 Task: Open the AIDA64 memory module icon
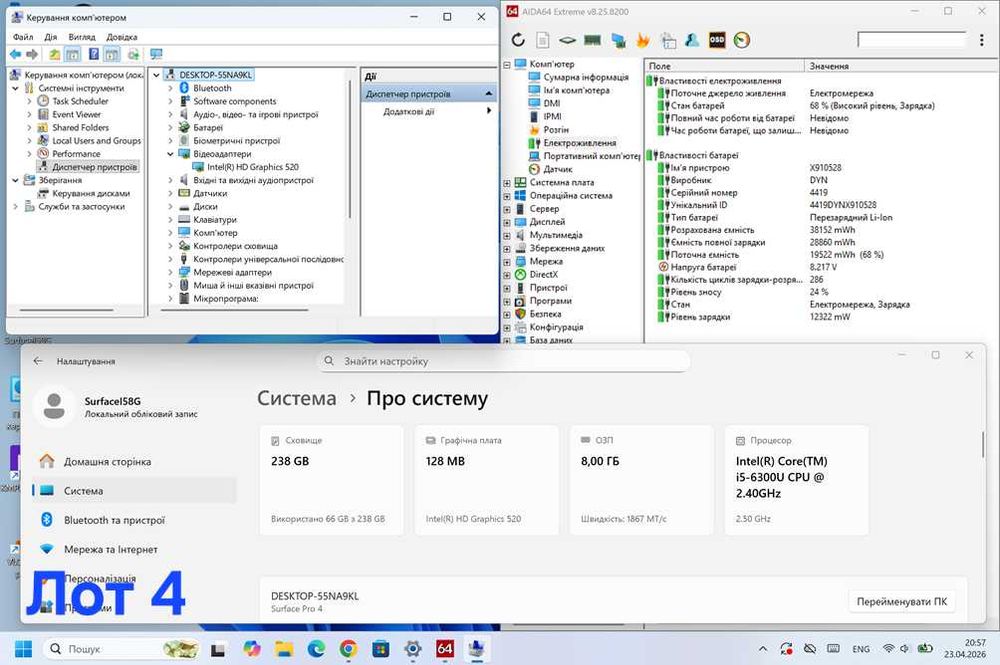click(x=592, y=40)
